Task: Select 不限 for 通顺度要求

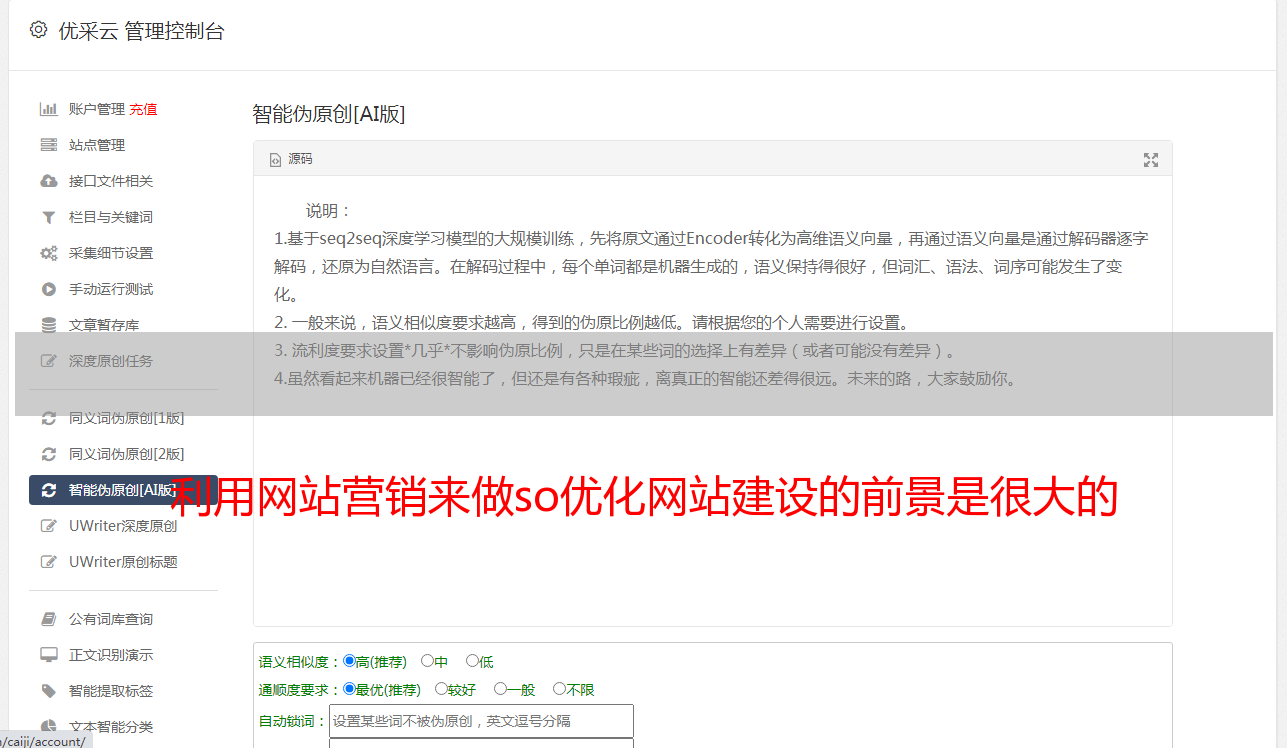Action: [x=559, y=689]
